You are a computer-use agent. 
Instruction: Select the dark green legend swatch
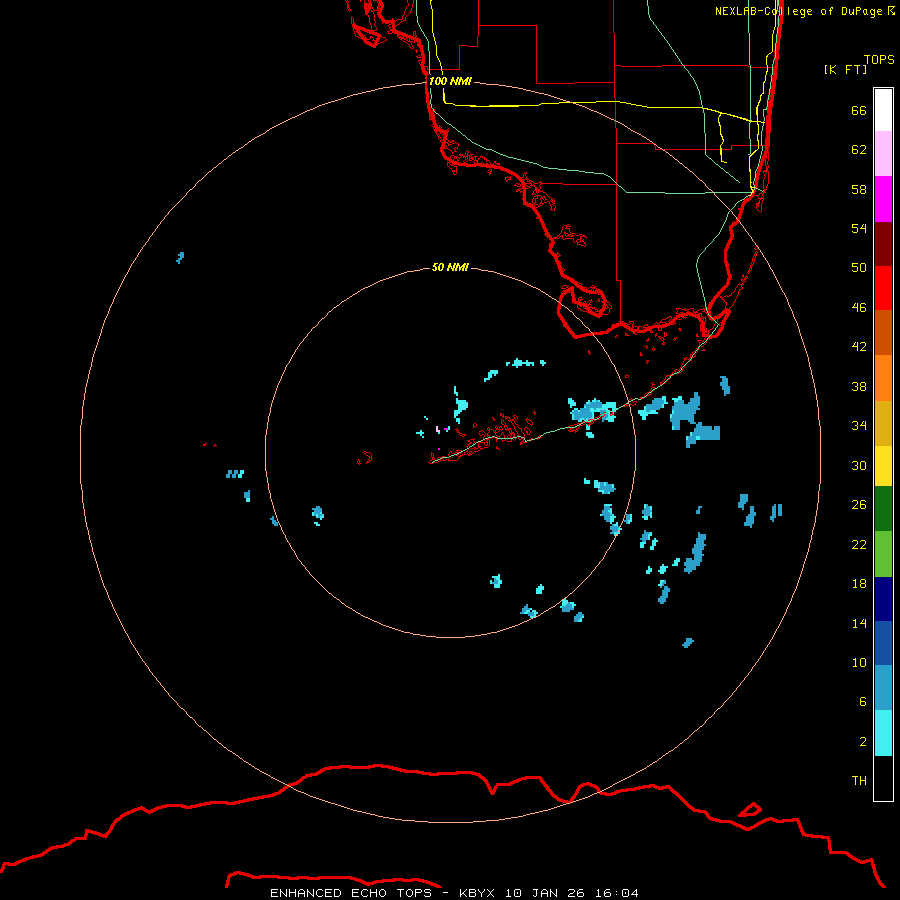883,509
